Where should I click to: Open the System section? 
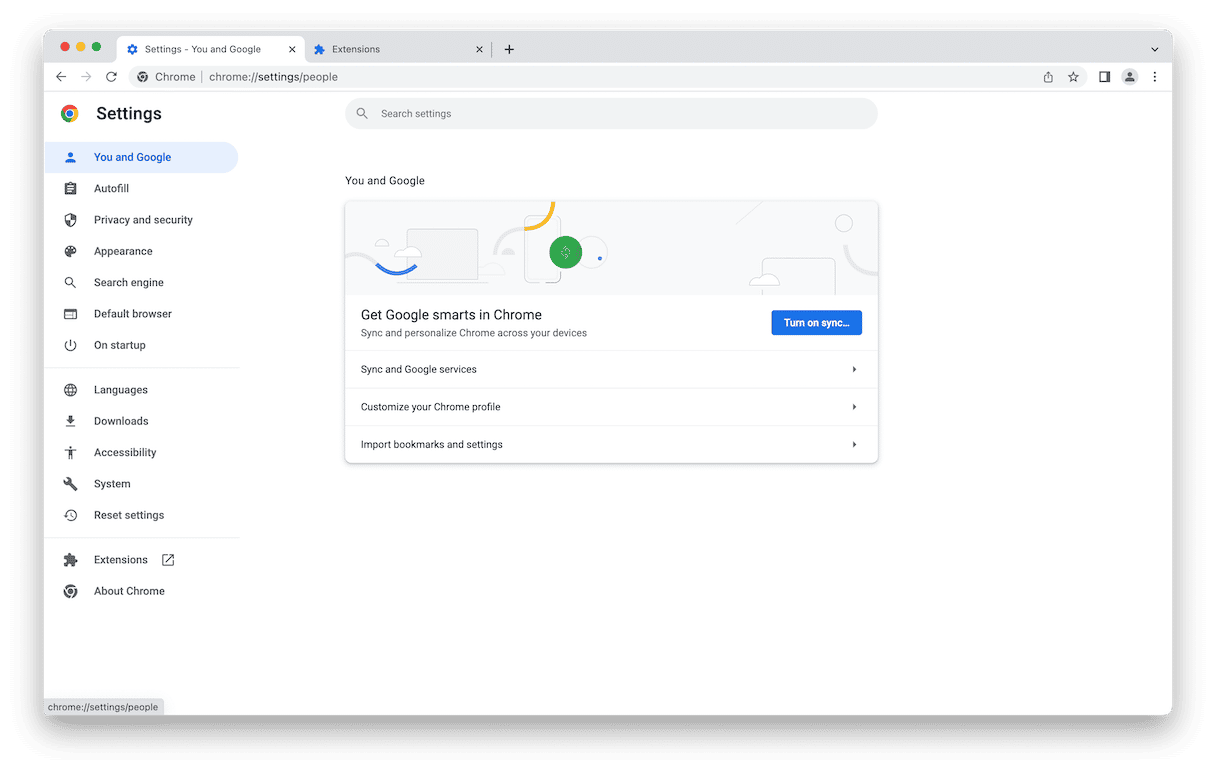click(141, 484)
